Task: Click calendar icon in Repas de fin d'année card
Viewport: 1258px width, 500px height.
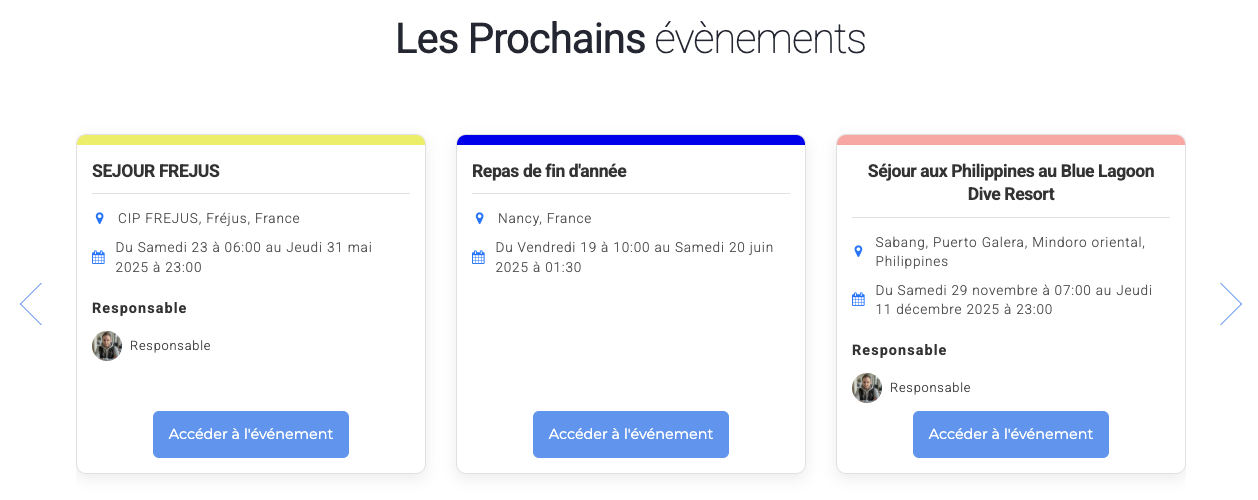Action: pyautogui.click(x=478, y=257)
